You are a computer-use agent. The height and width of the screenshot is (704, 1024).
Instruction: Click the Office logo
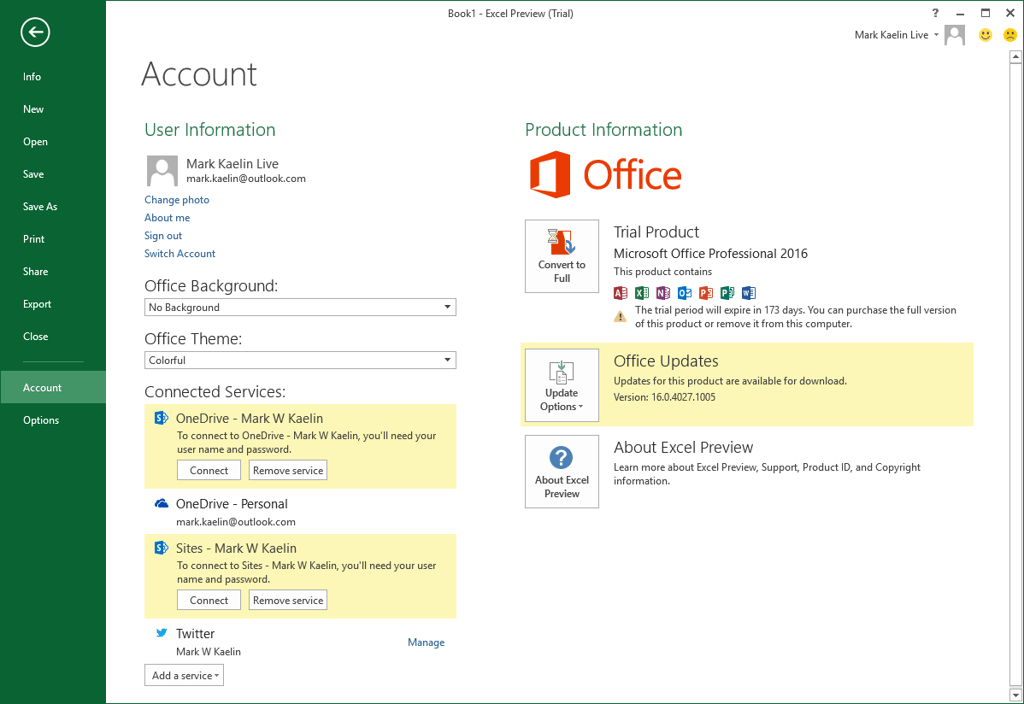click(x=605, y=175)
